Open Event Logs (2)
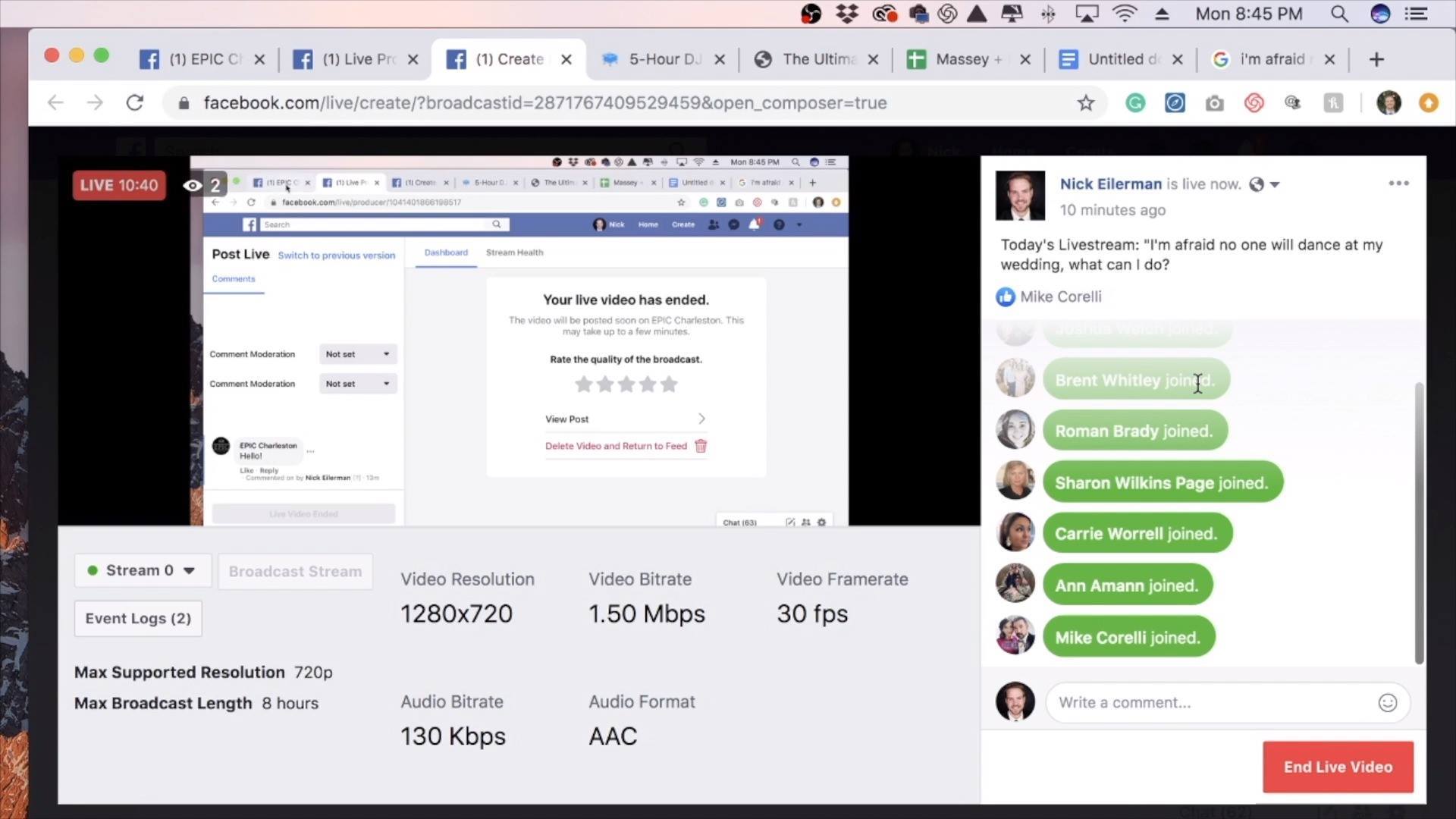1456x819 pixels. pos(138,618)
